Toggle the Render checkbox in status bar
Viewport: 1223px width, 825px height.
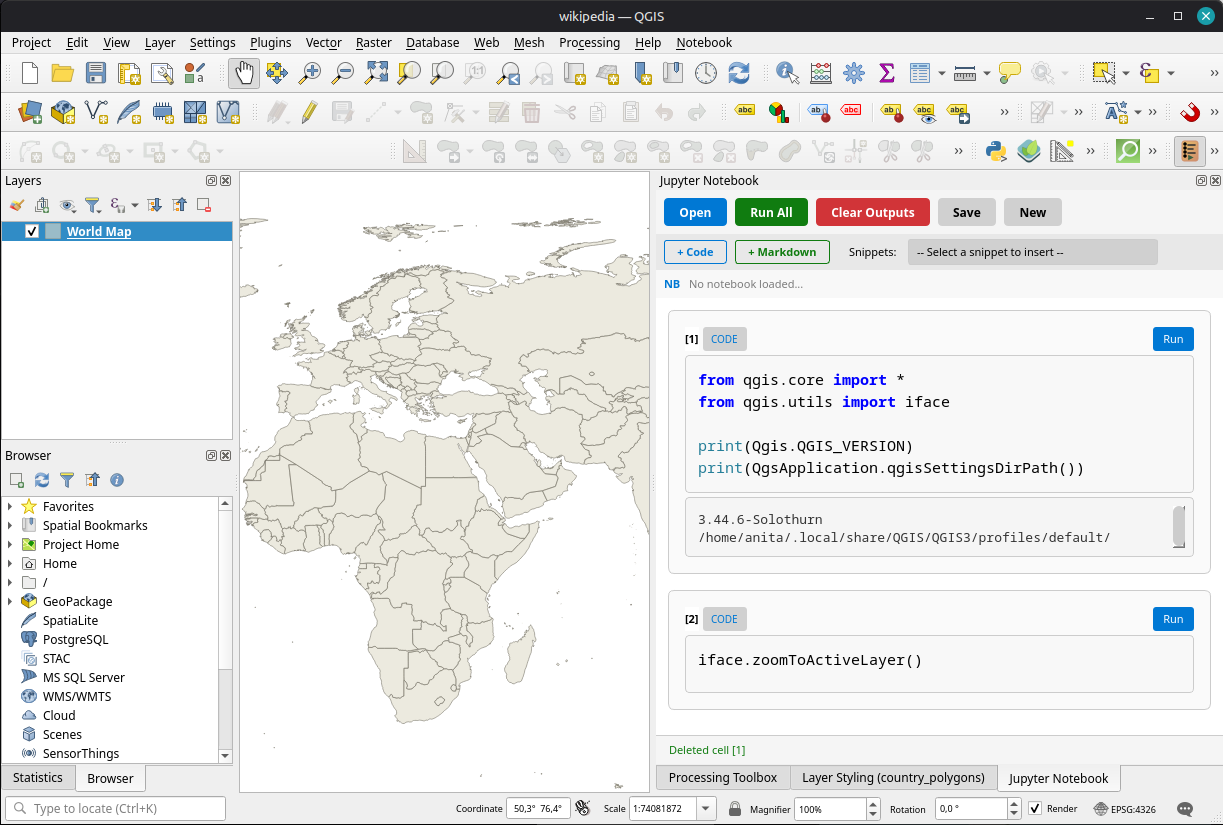[1035, 808]
